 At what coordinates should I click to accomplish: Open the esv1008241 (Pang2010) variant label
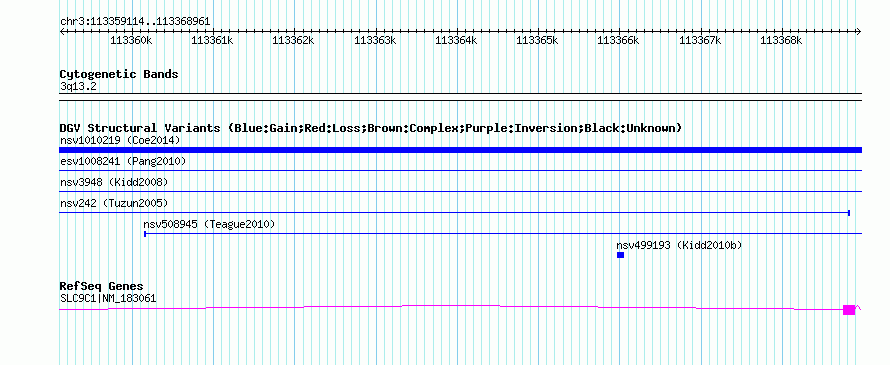pos(123,161)
